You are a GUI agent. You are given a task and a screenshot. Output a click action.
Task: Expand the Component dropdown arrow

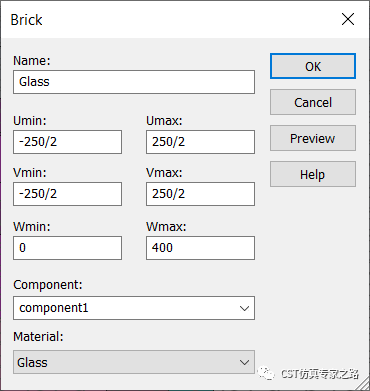244,308
